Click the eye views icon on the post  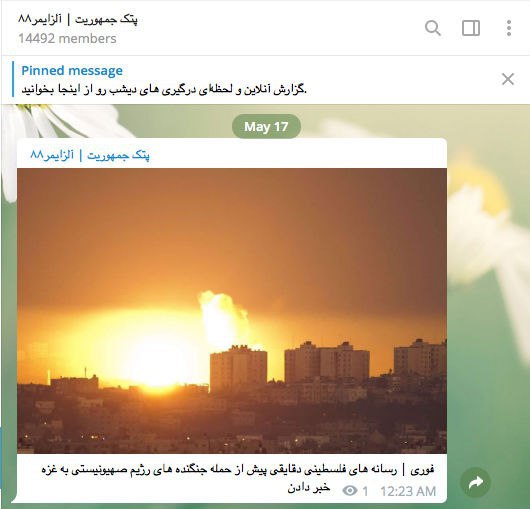click(x=350, y=490)
